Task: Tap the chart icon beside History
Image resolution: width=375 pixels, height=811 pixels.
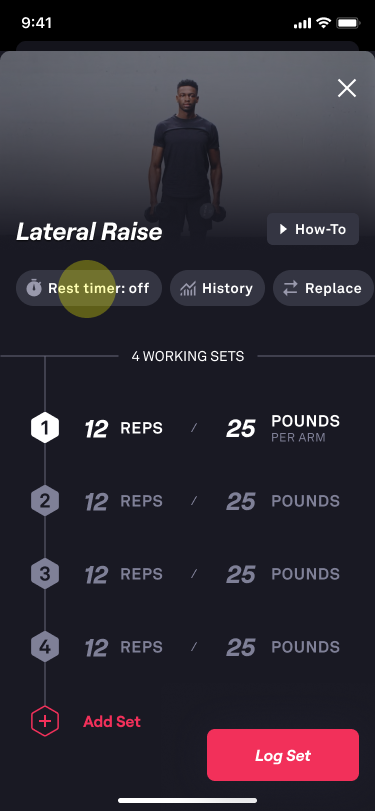Action: point(188,288)
